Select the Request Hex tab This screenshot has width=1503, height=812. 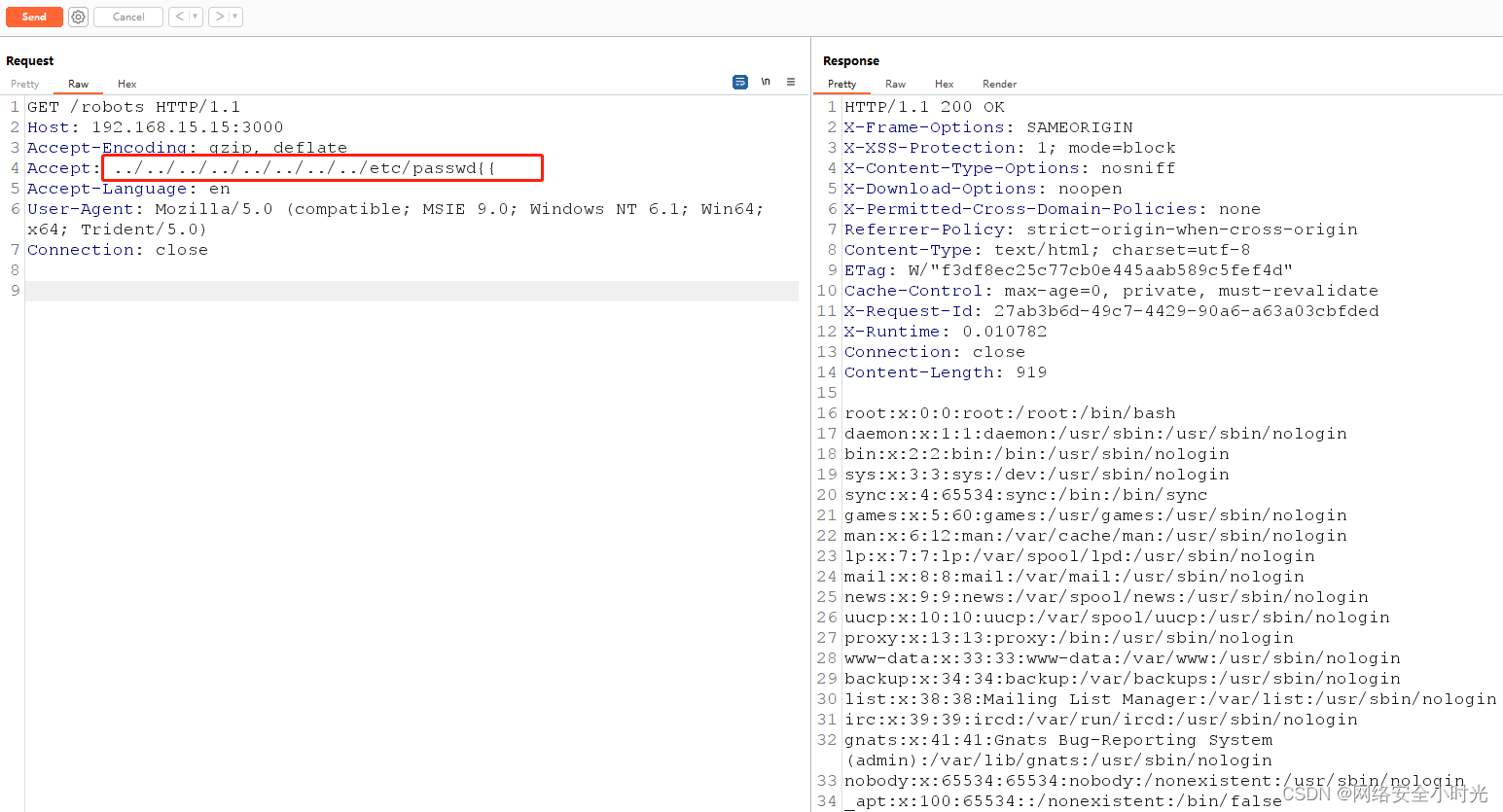click(x=127, y=85)
